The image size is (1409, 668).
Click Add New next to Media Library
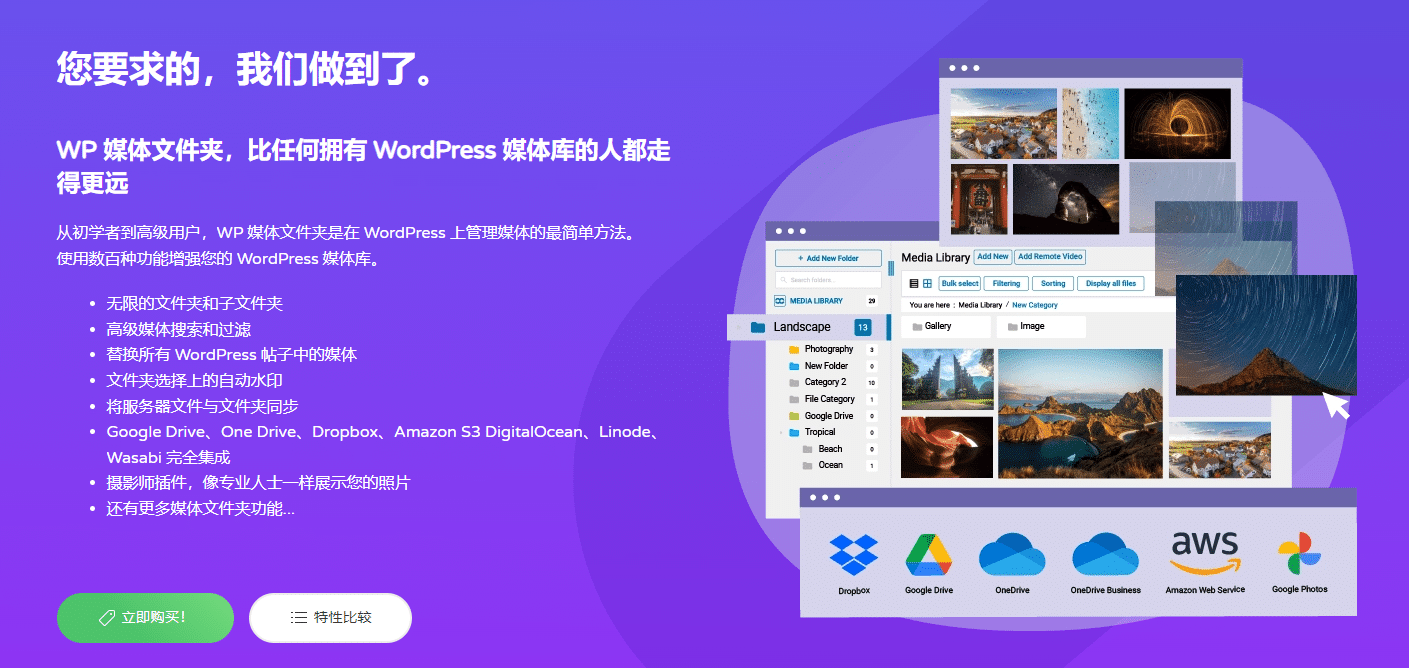tap(993, 257)
